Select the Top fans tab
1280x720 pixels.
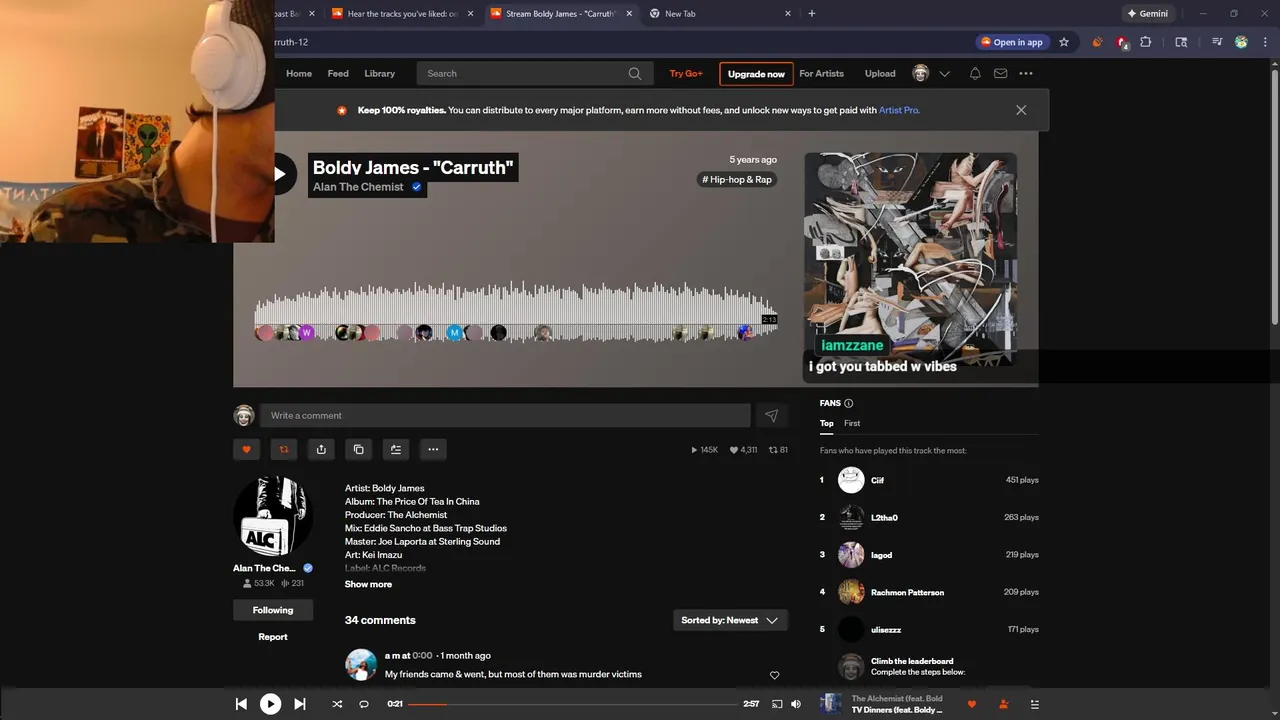826,423
